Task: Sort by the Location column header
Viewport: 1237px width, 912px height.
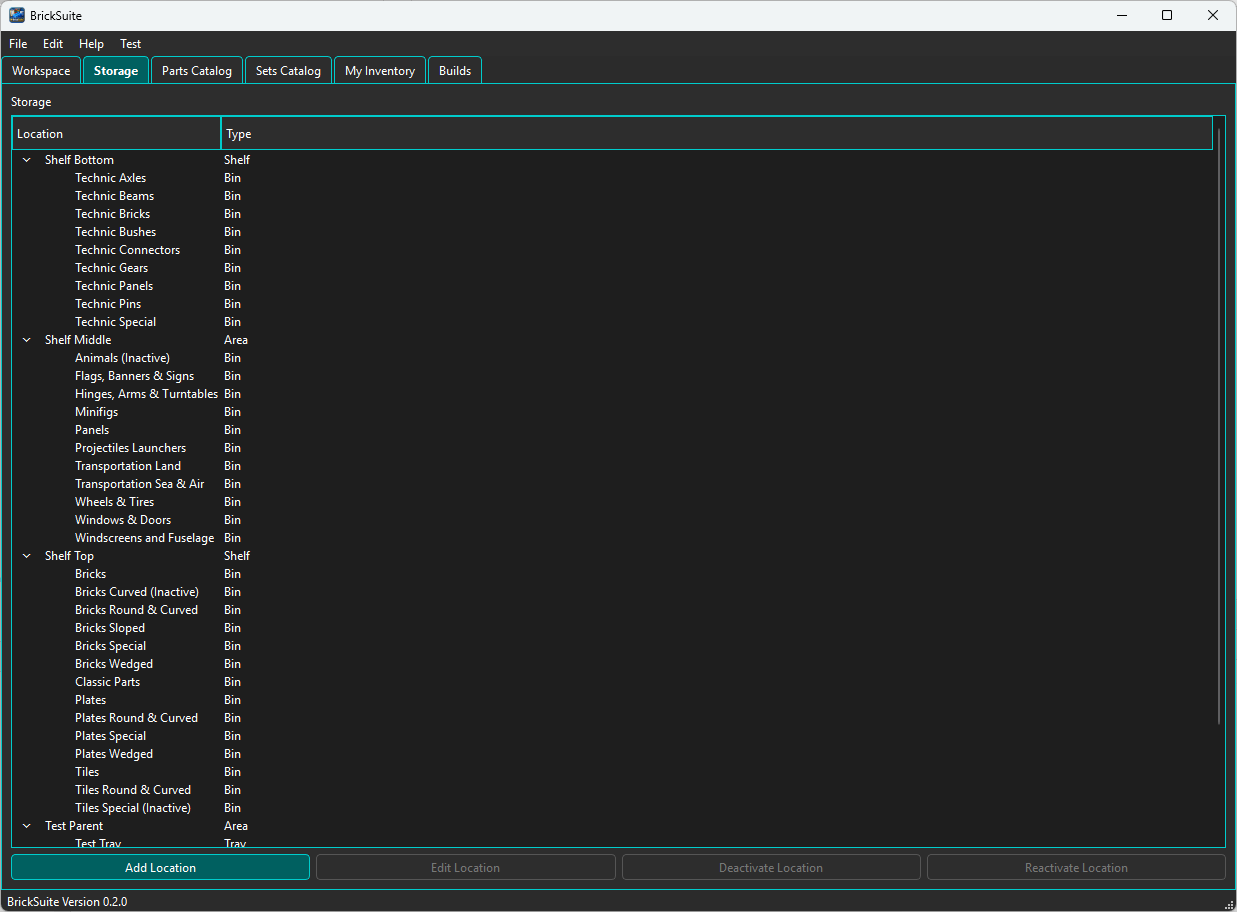Action: point(116,134)
